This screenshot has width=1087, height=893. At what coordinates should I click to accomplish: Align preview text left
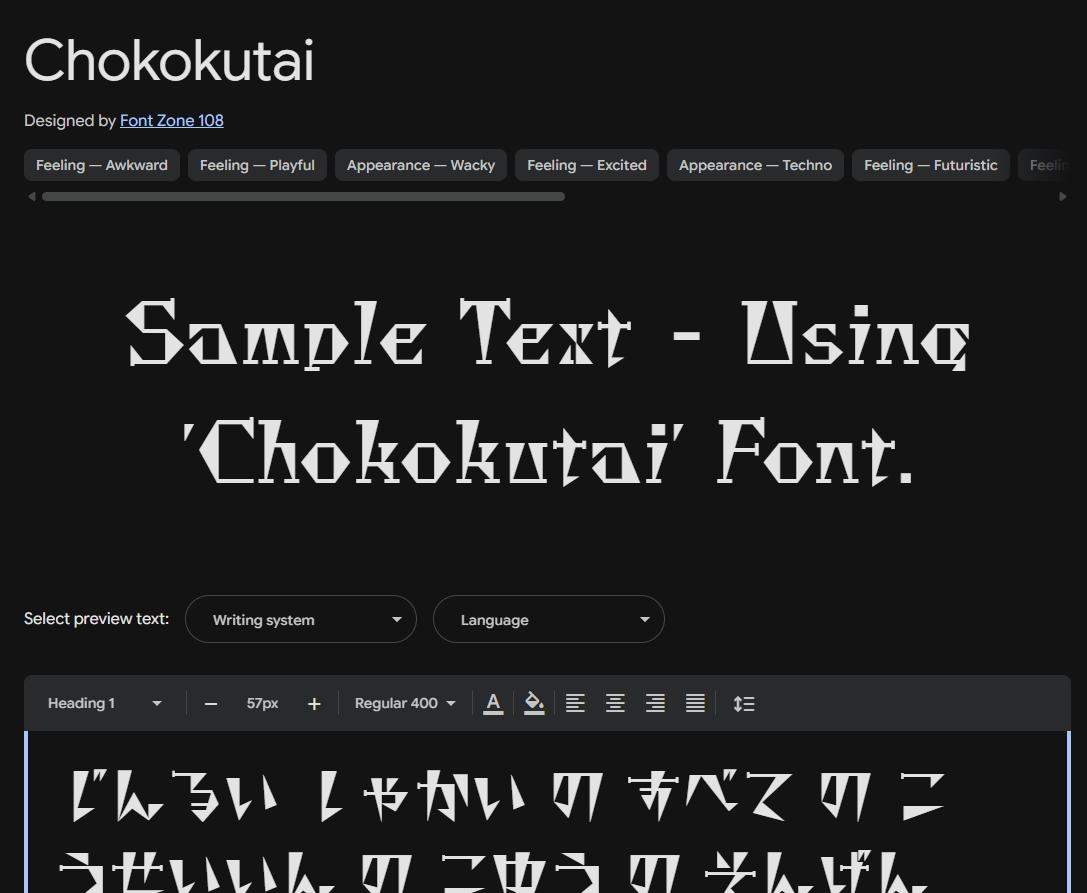(x=575, y=703)
